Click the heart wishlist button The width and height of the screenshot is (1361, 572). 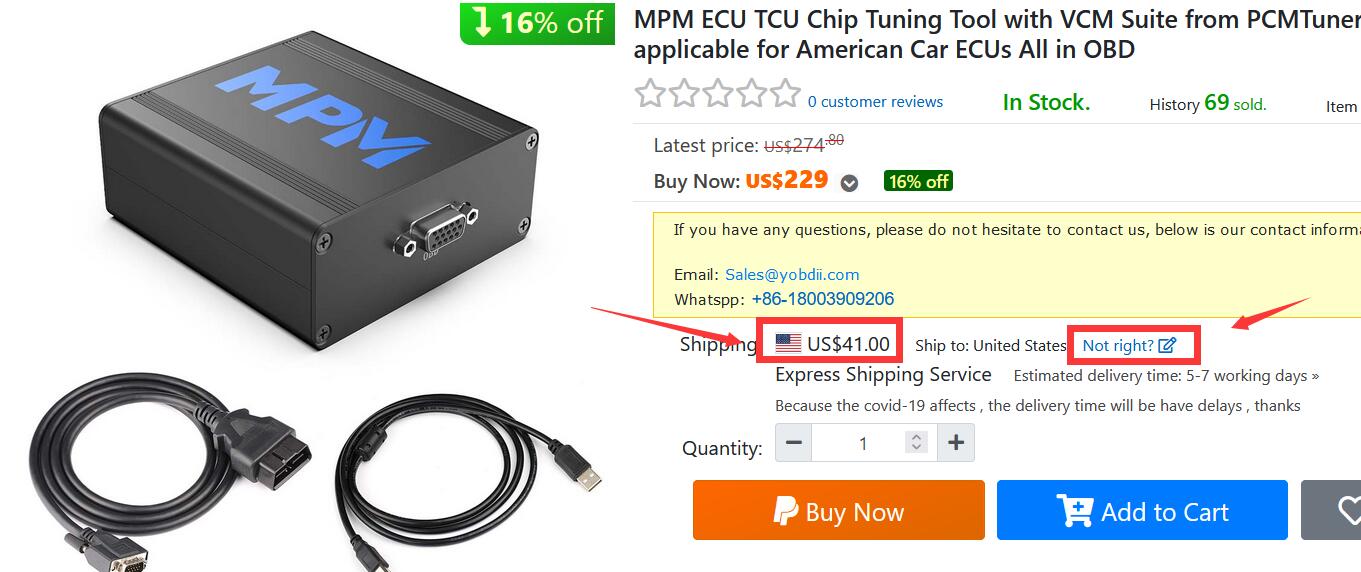pyautogui.click(x=1336, y=510)
